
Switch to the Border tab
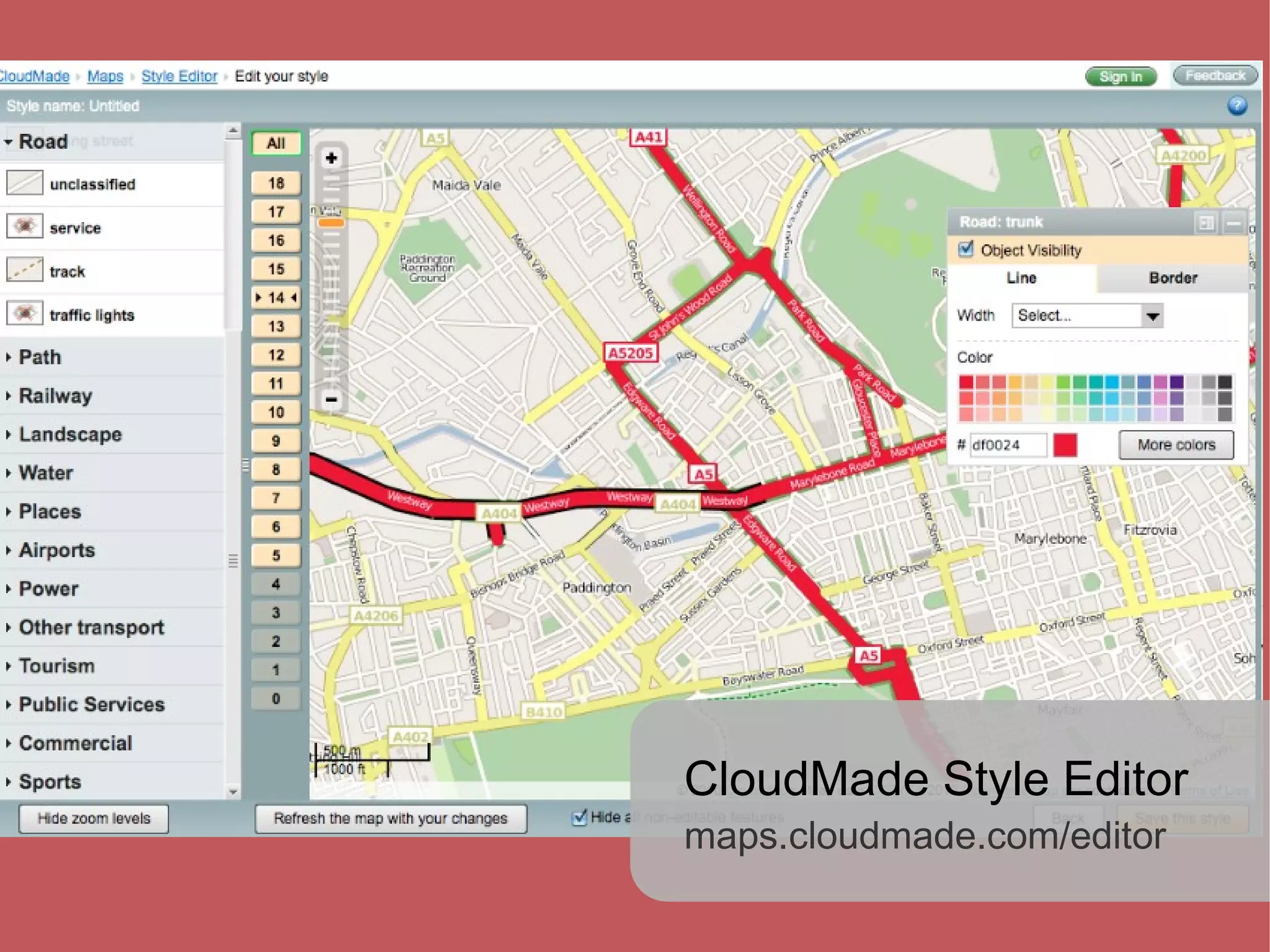click(1173, 278)
